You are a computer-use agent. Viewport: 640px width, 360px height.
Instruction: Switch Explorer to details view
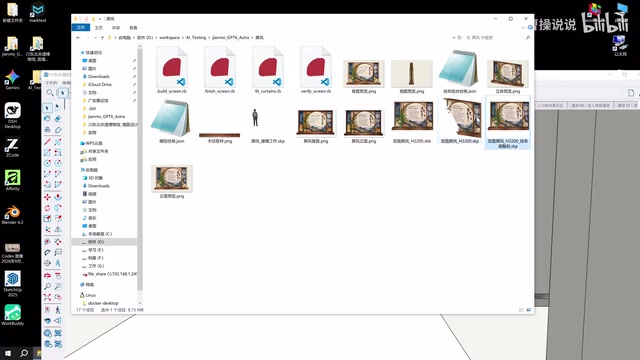coord(521,310)
